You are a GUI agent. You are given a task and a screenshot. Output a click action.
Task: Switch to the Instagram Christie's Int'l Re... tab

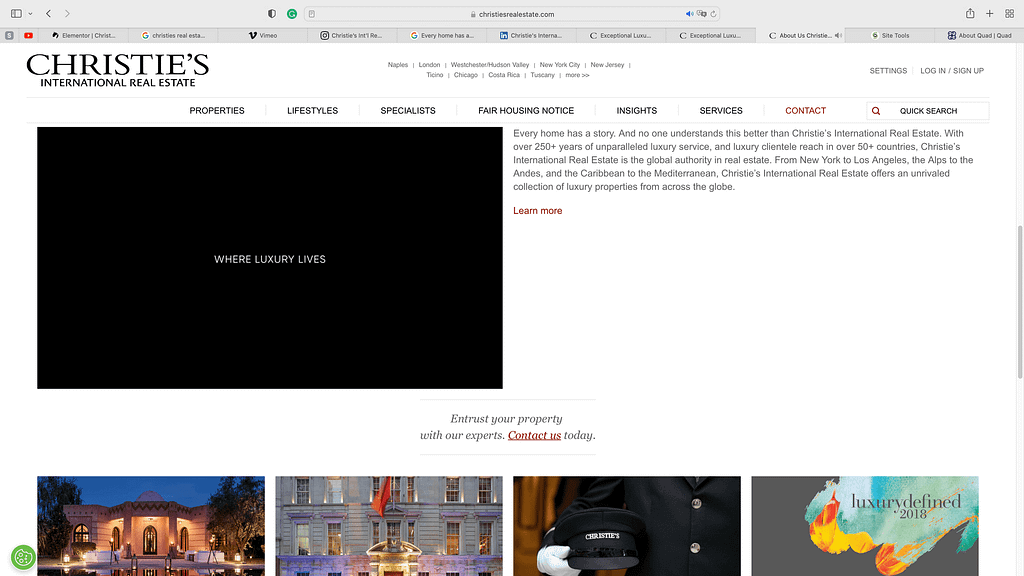click(353, 35)
